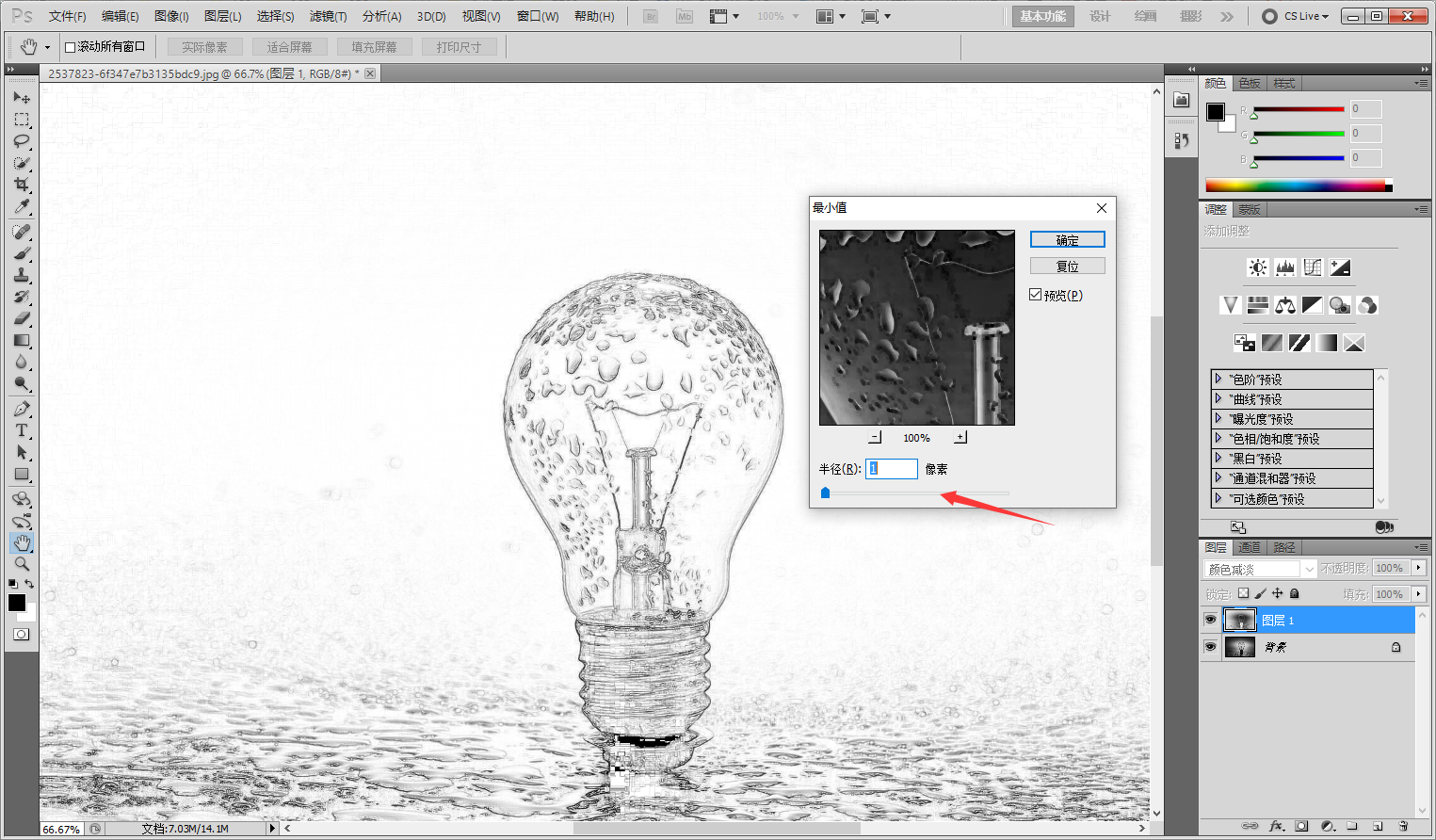Select the Zoom tool in toolbox
The image size is (1436, 840).
pos(22,564)
